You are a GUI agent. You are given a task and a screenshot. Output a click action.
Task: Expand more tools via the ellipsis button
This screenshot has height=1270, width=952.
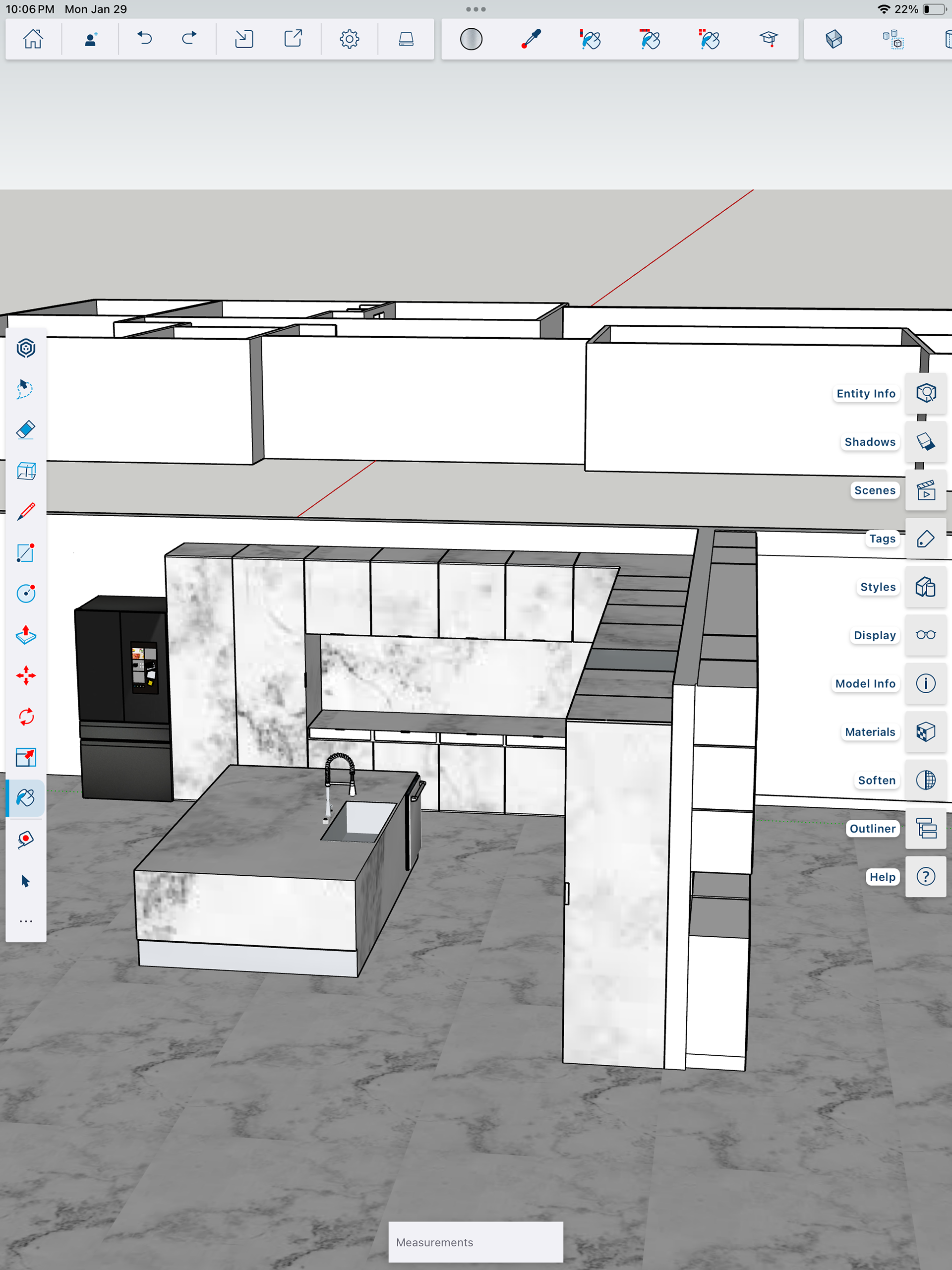(x=26, y=921)
